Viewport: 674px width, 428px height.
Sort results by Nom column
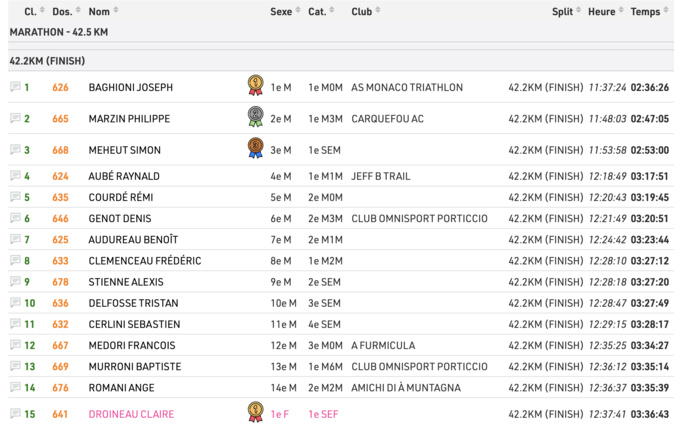(99, 11)
